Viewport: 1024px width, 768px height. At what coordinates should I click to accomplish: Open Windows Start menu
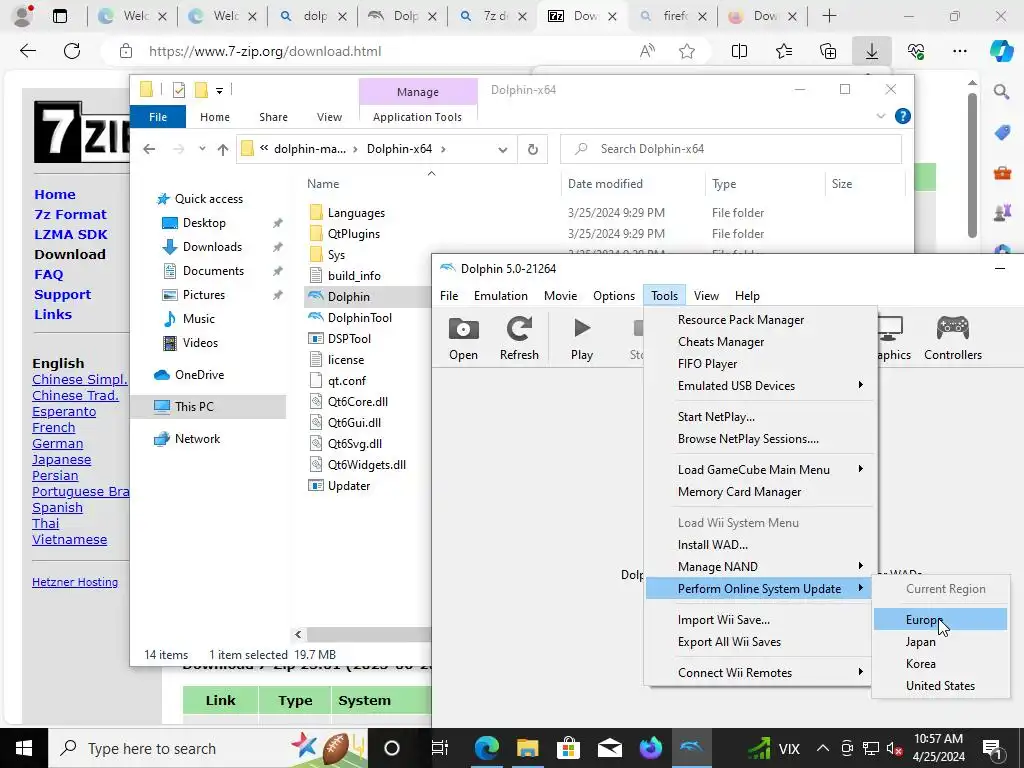click(x=24, y=748)
